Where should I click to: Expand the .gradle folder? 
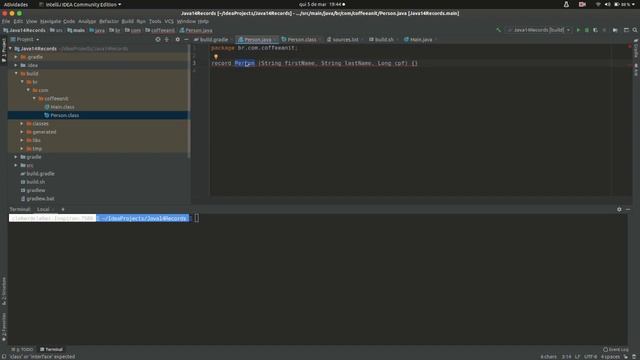pyautogui.click(x=16, y=57)
